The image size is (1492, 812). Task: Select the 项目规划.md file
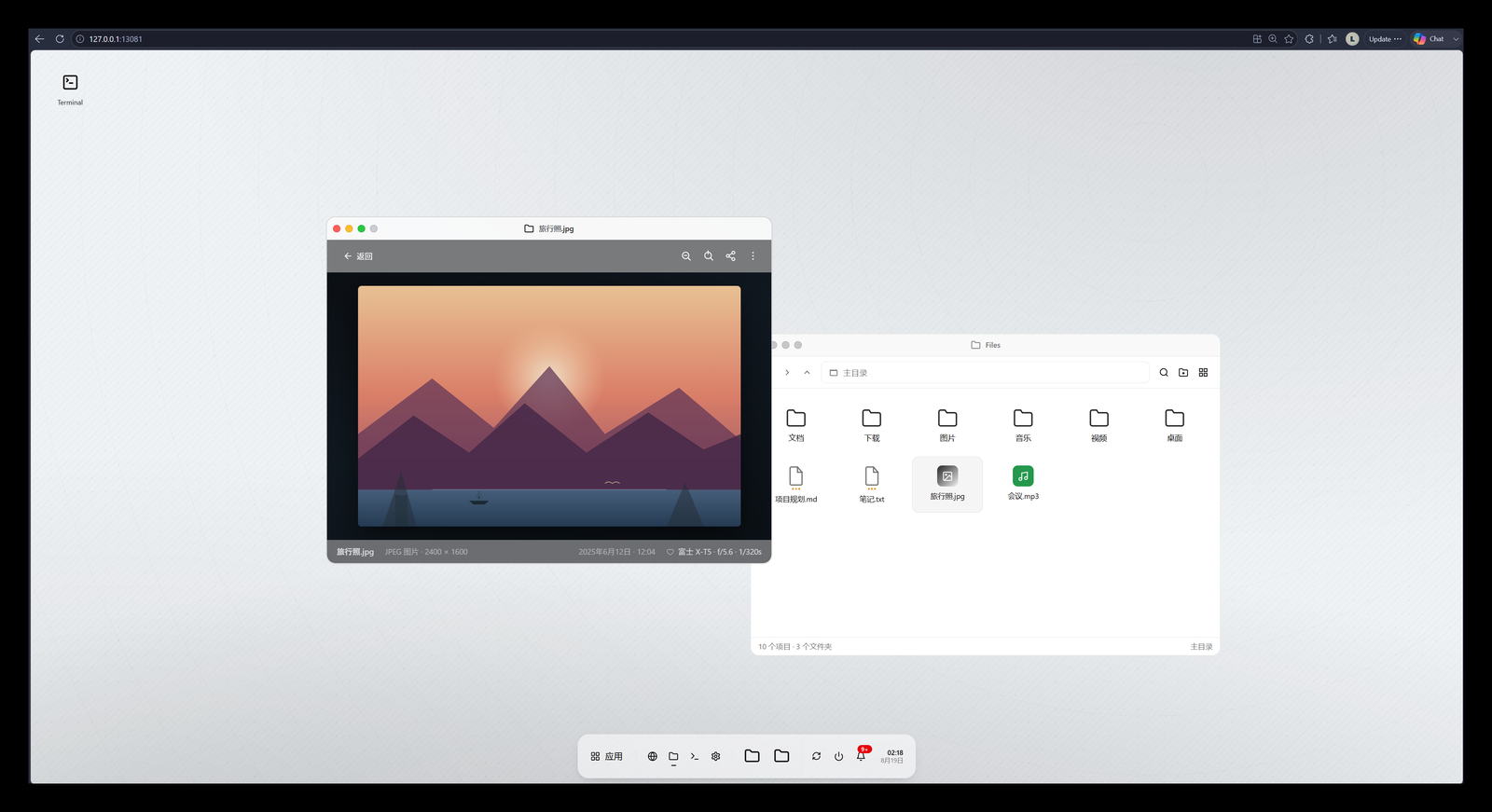pos(796,485)
